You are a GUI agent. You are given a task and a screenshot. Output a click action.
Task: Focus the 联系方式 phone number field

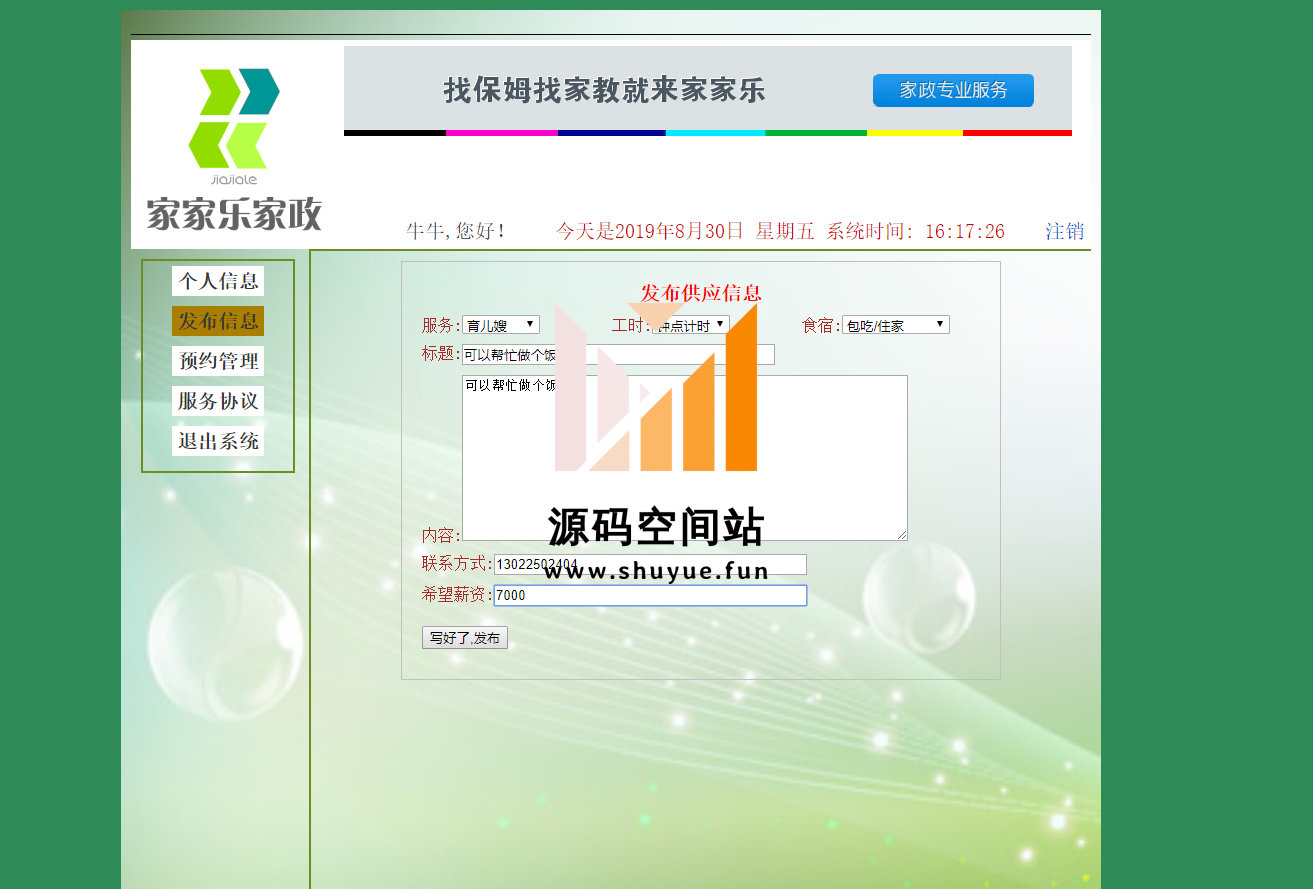(650, 565)
